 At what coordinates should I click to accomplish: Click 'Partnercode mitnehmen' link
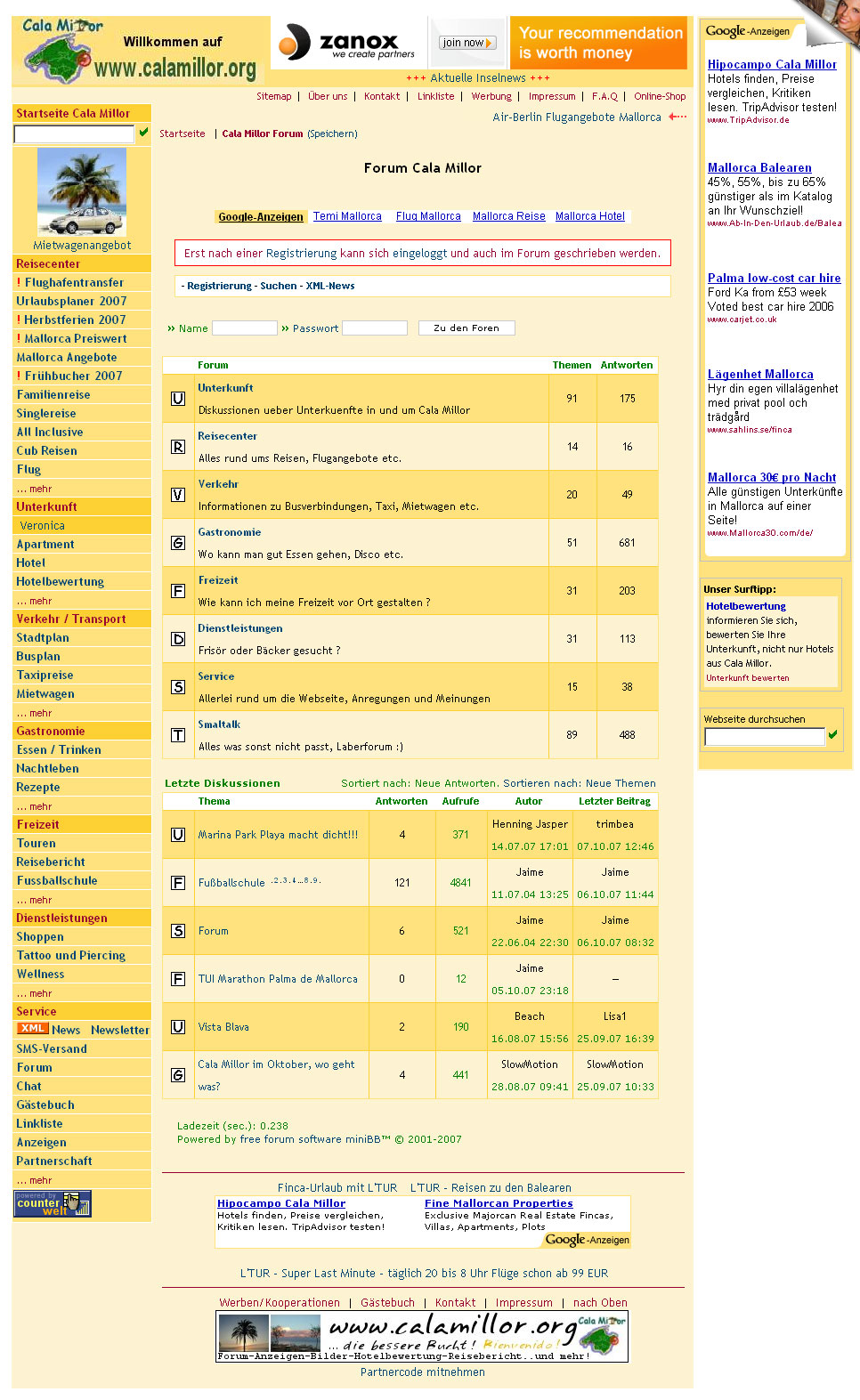(x=423, y=1372)
